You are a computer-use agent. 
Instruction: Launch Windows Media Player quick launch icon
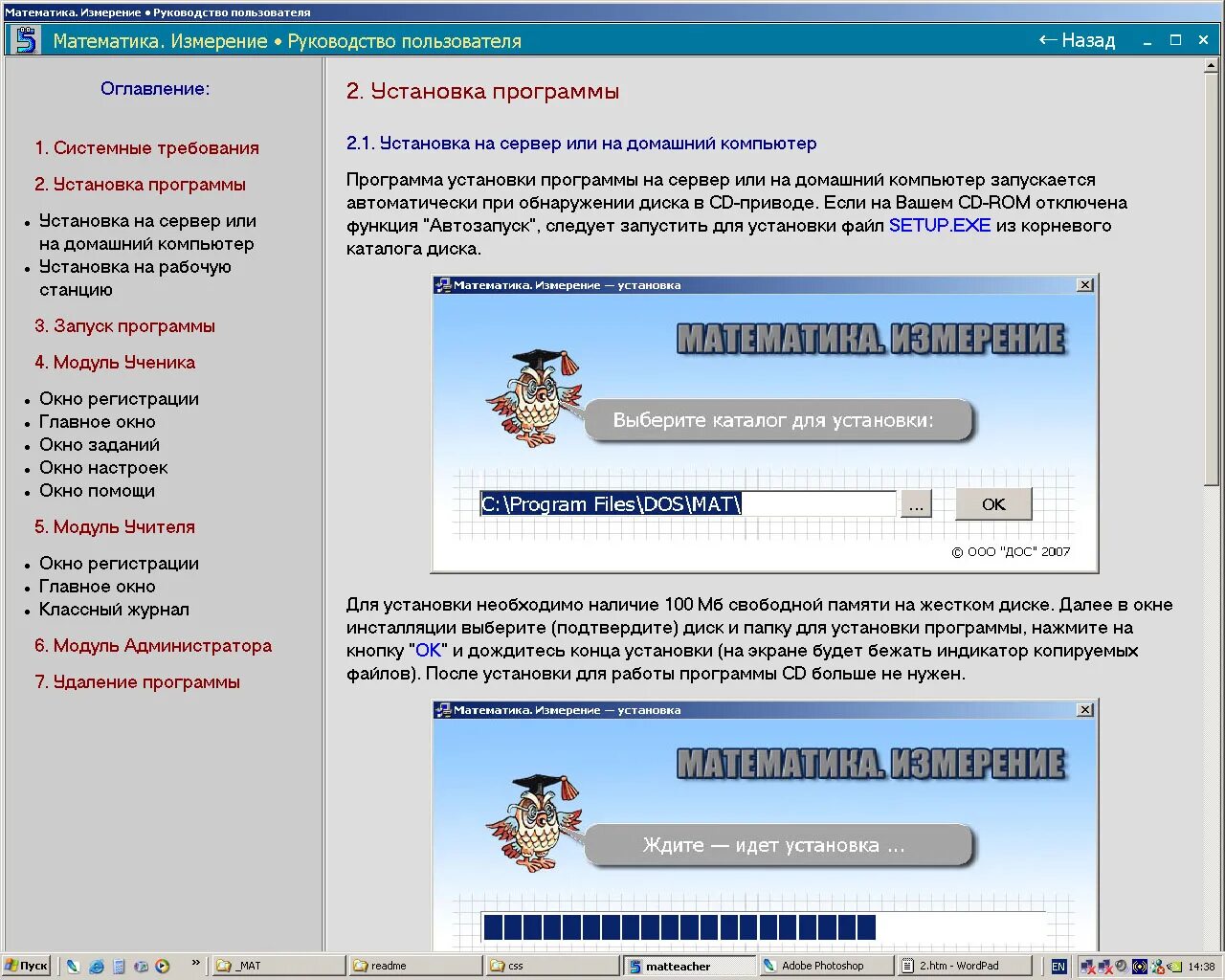pyautogui.click(x=162, y=967)
